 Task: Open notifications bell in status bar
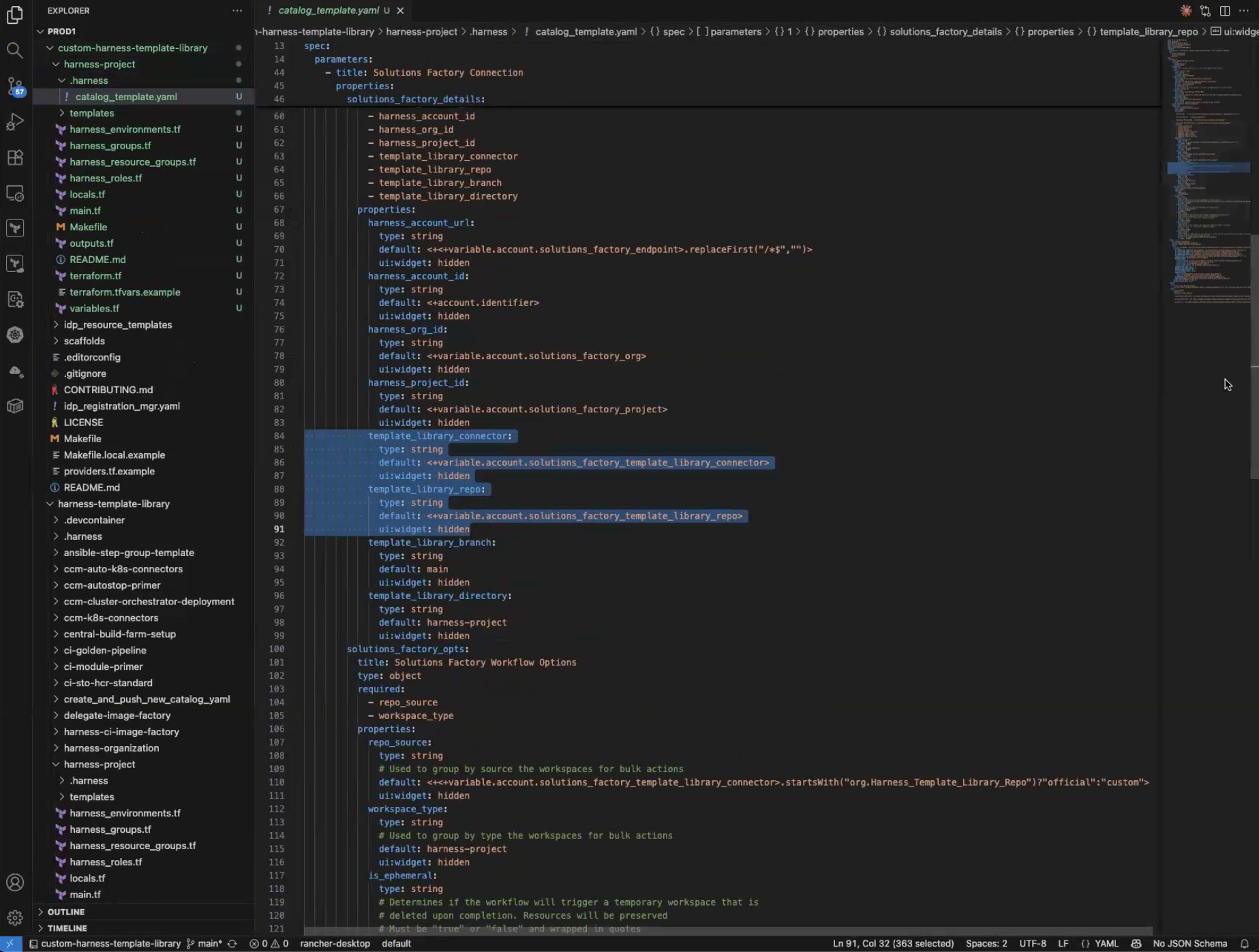tap(1244, 944)
